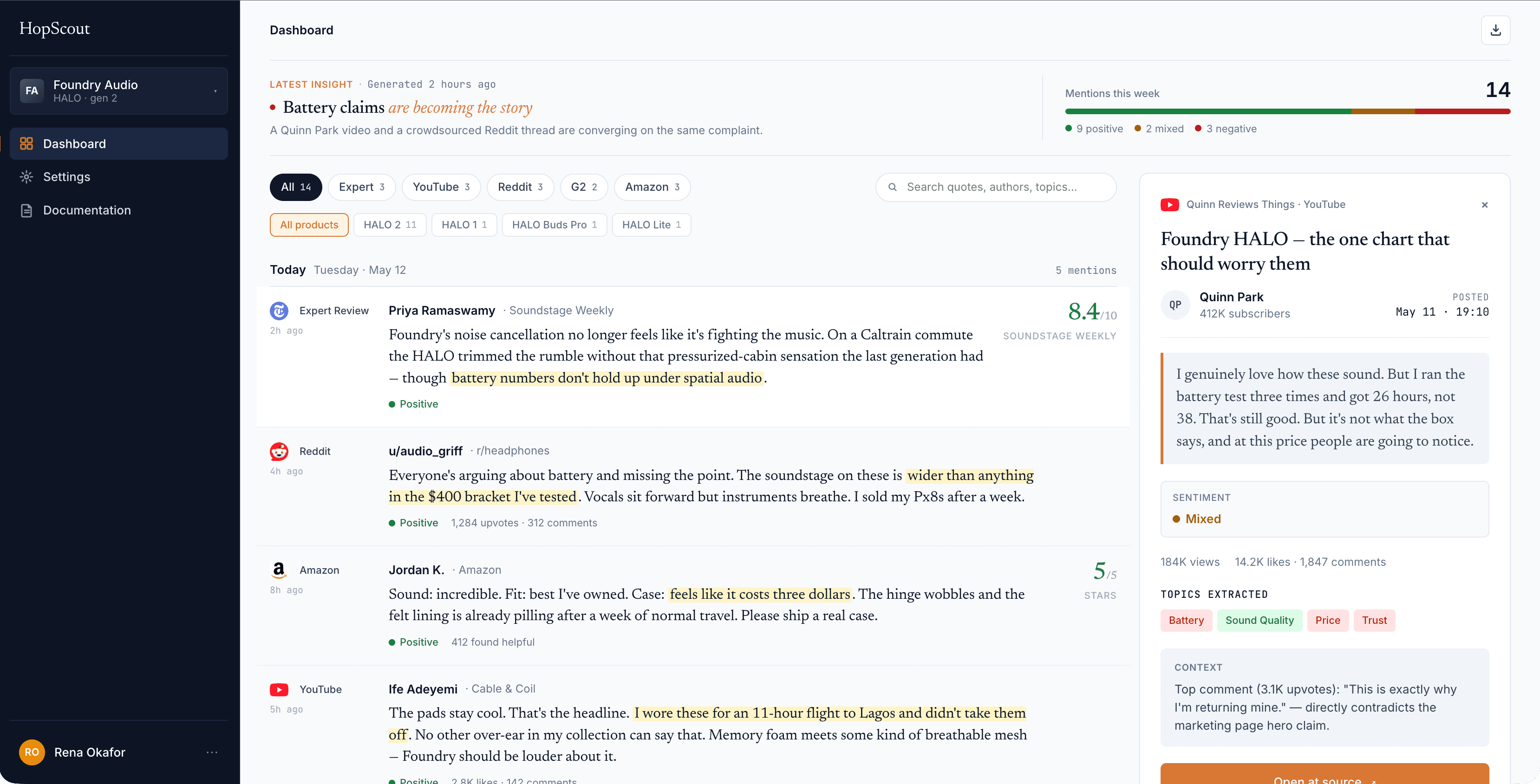The width and height of the screenshot is (1540, 784).
Task: Click the Settings gear icon
Action: point(26,177)
